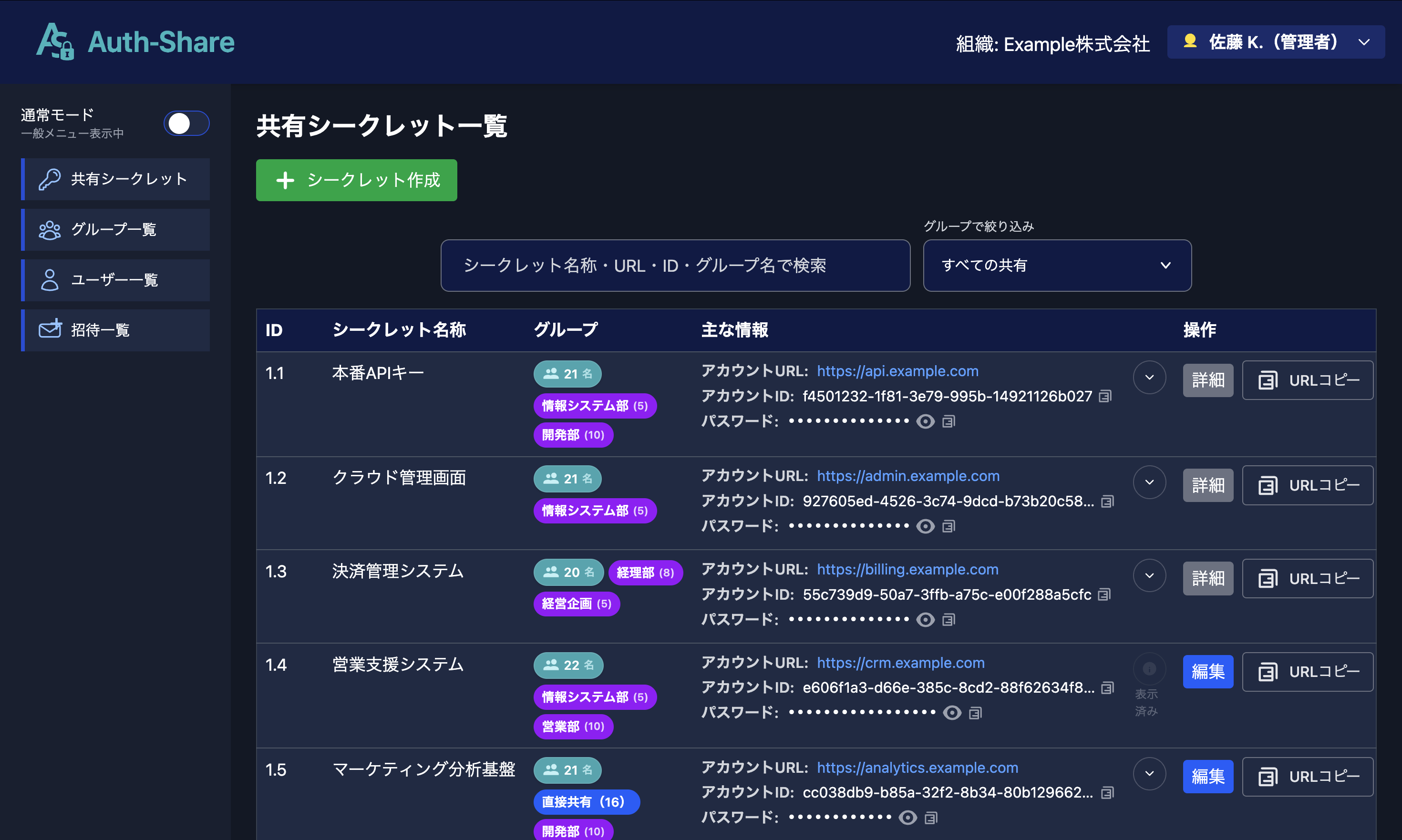Copy the アカウントID of 決済管理システム
Screen dimensions: 1402x840
coord(1104,594)
